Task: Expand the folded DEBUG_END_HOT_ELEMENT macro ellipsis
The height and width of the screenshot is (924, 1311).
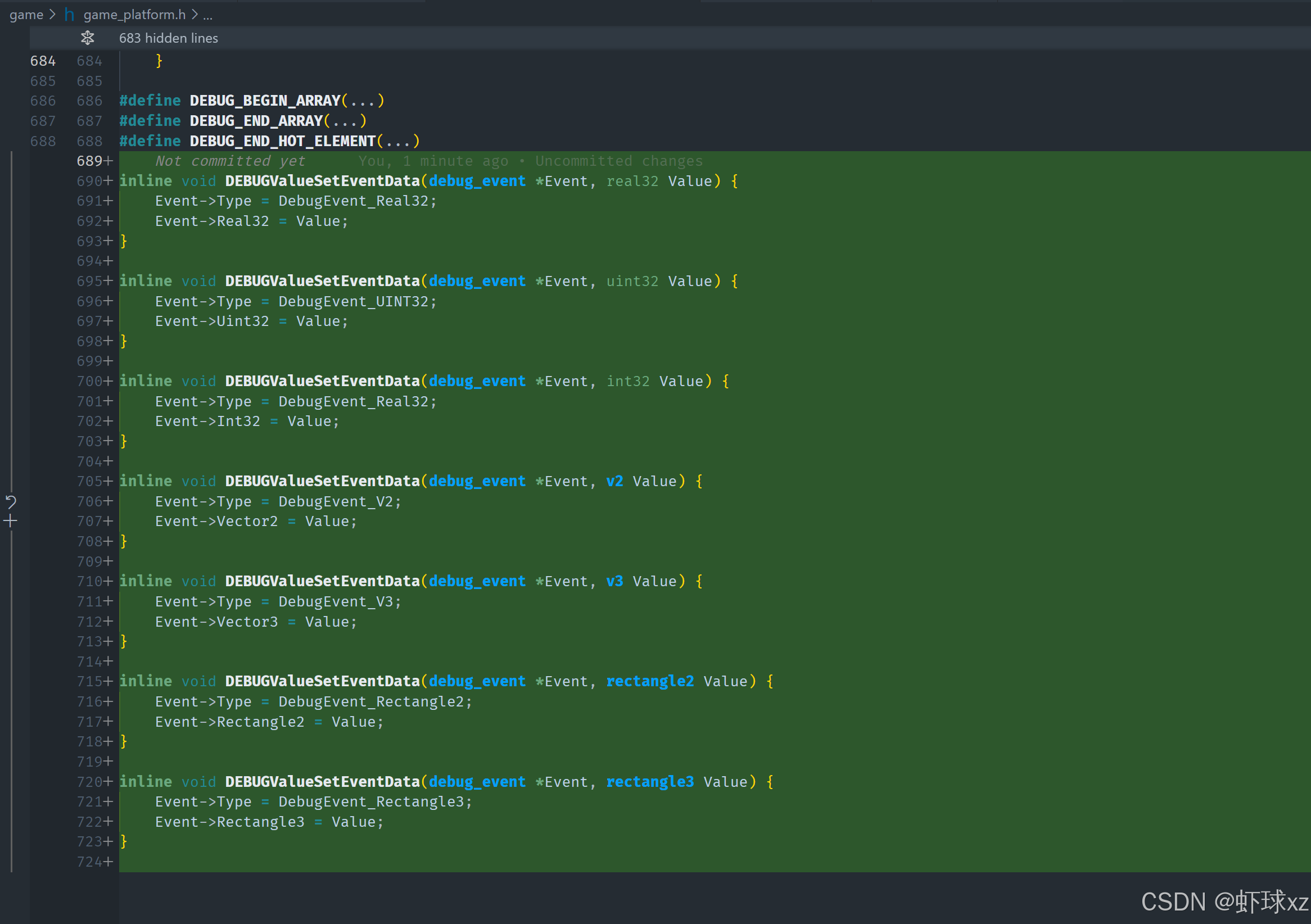Action: coord(398,141)
